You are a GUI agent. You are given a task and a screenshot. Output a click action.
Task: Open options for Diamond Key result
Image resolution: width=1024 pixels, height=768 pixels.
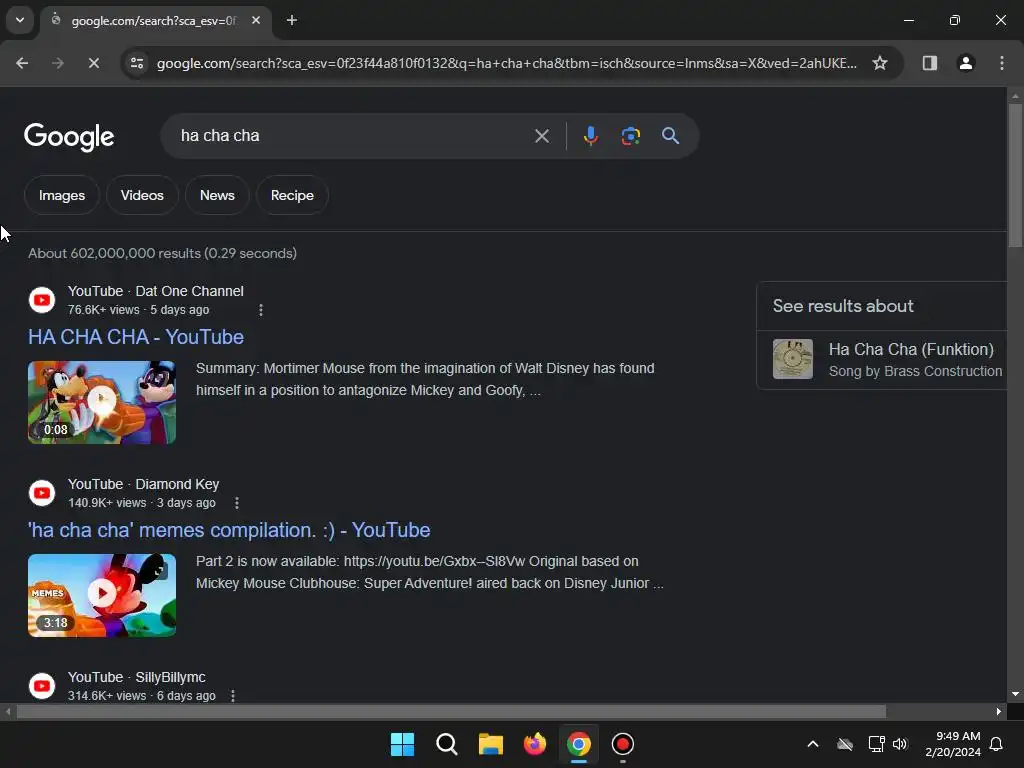[x=236, y=503]
